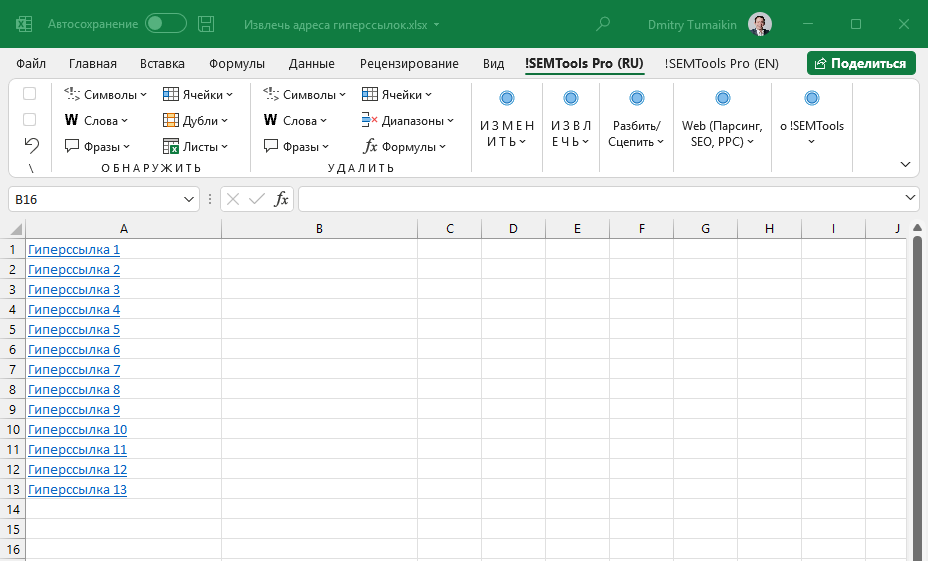Open Слова dropdown in УДАЛИТЬ group
This screenshot has width=928, height=561.
point(295,121)
